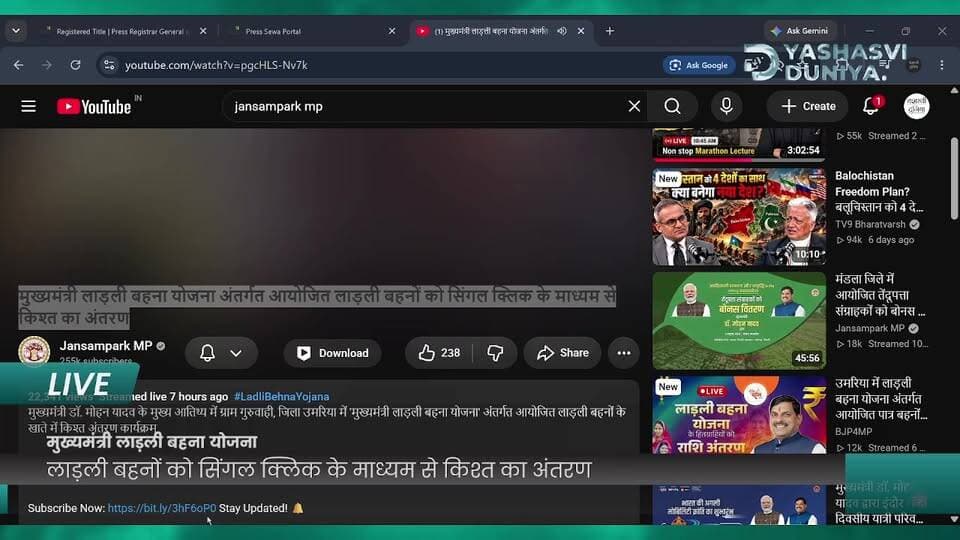Screen dimensions: 960x540
Task: Switch to the Press Sewa Portal tab
Action: click(x=274, y=31)
